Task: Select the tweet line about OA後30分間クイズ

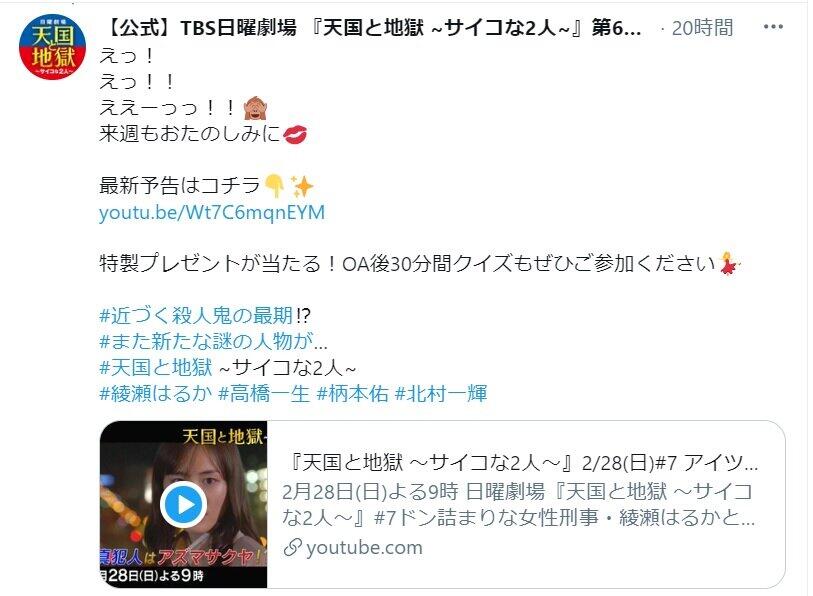Action: [408, 264]
